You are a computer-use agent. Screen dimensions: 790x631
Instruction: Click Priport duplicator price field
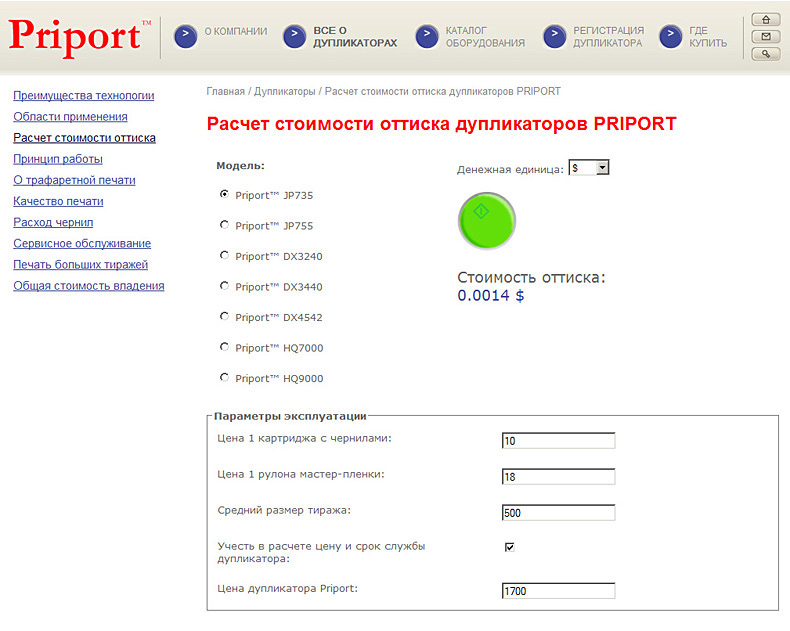[x=558, y=591]
